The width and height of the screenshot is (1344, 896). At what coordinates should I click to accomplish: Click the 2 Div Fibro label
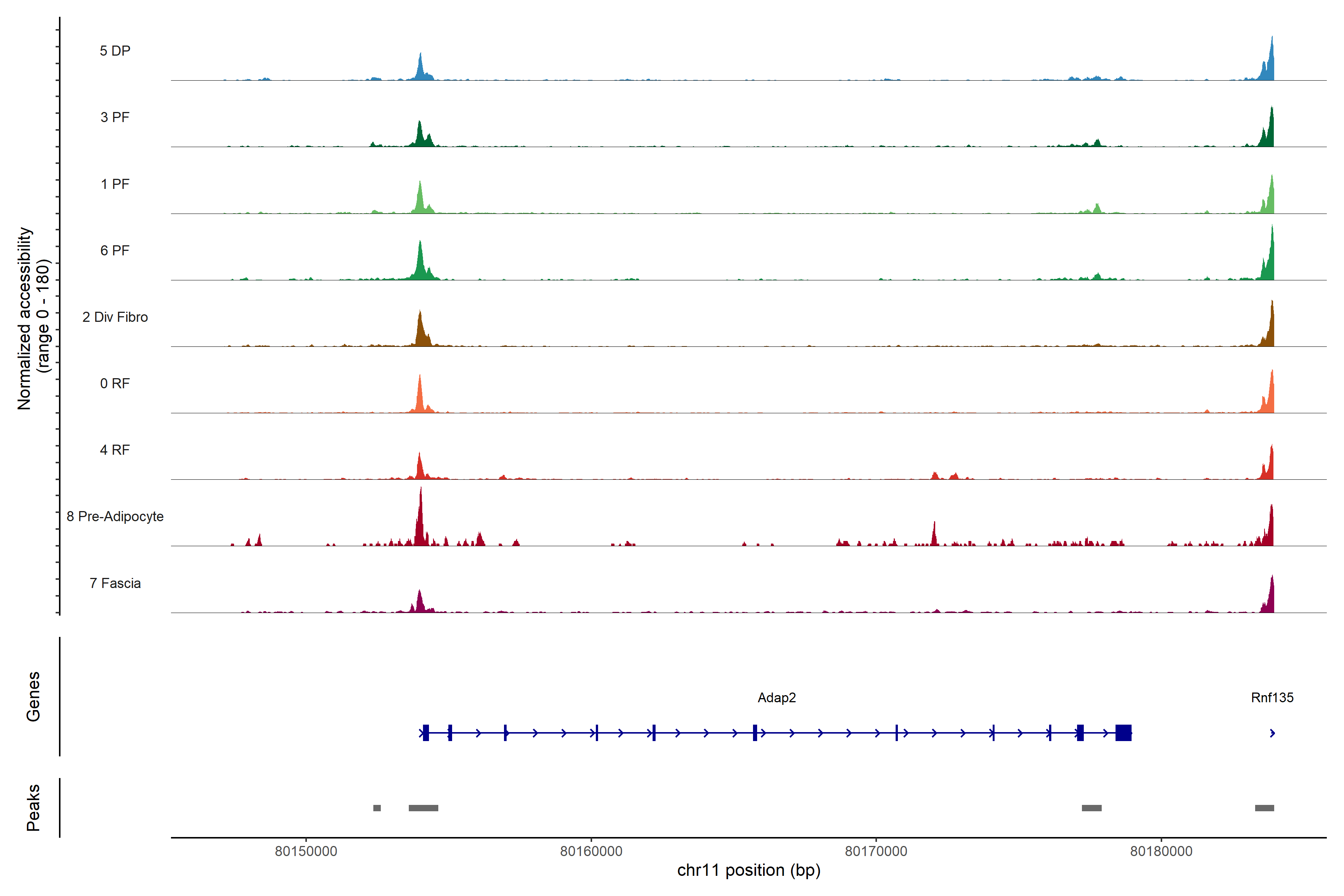[x=115, y=317]
